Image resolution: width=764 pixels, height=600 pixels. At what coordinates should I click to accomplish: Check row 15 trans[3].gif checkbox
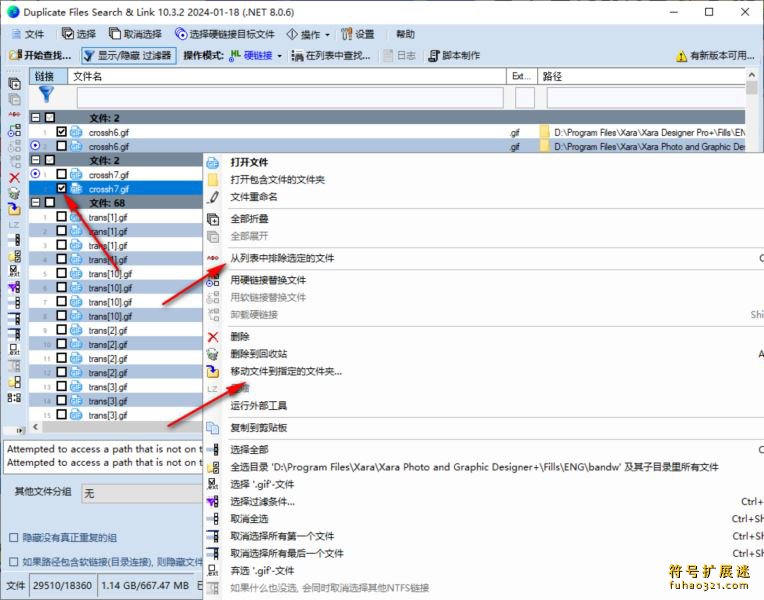[x=61, y=415]
